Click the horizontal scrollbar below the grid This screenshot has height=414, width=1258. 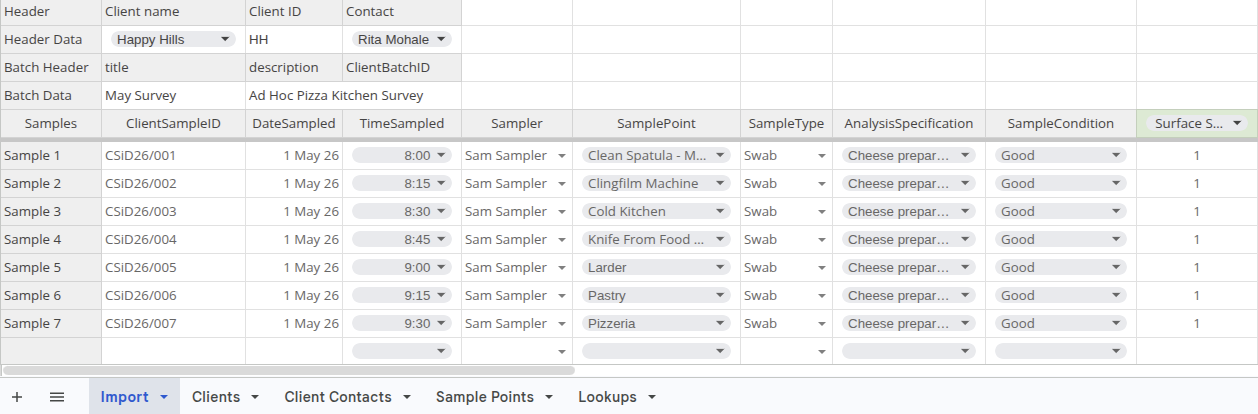coord(290,370)
